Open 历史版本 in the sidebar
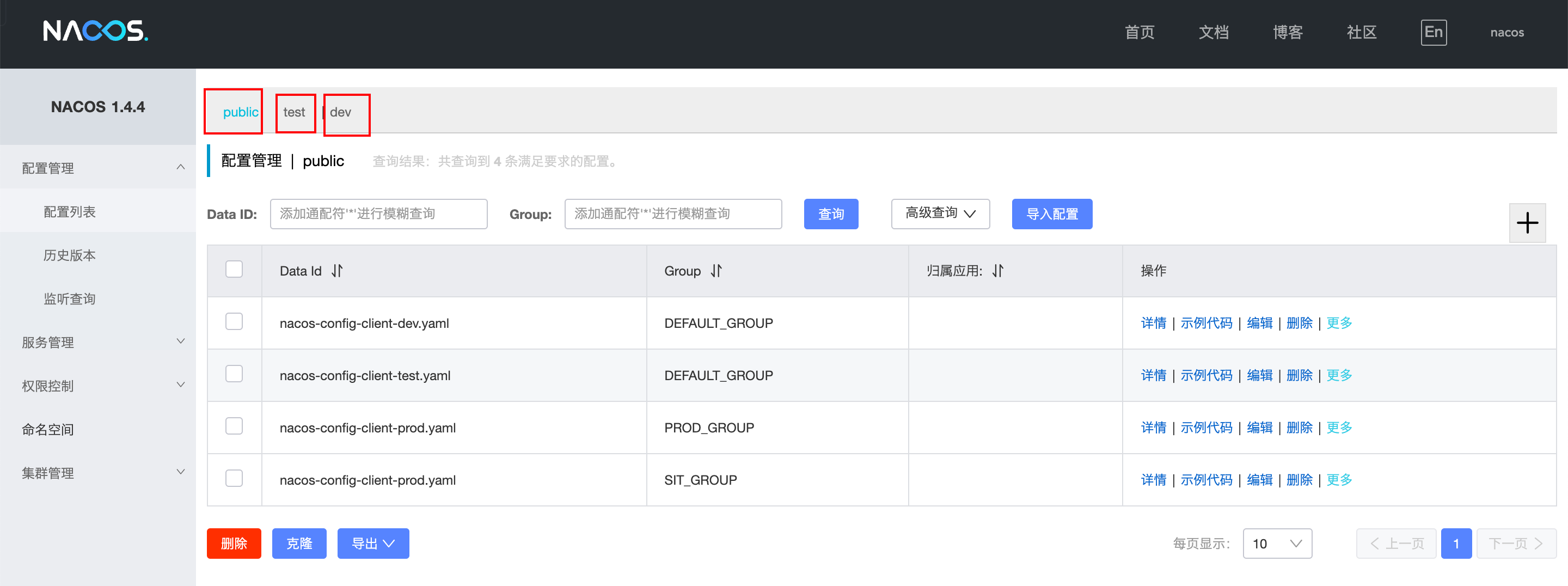This screenshot has height=586, width=1568. click(x=69, y=255)
